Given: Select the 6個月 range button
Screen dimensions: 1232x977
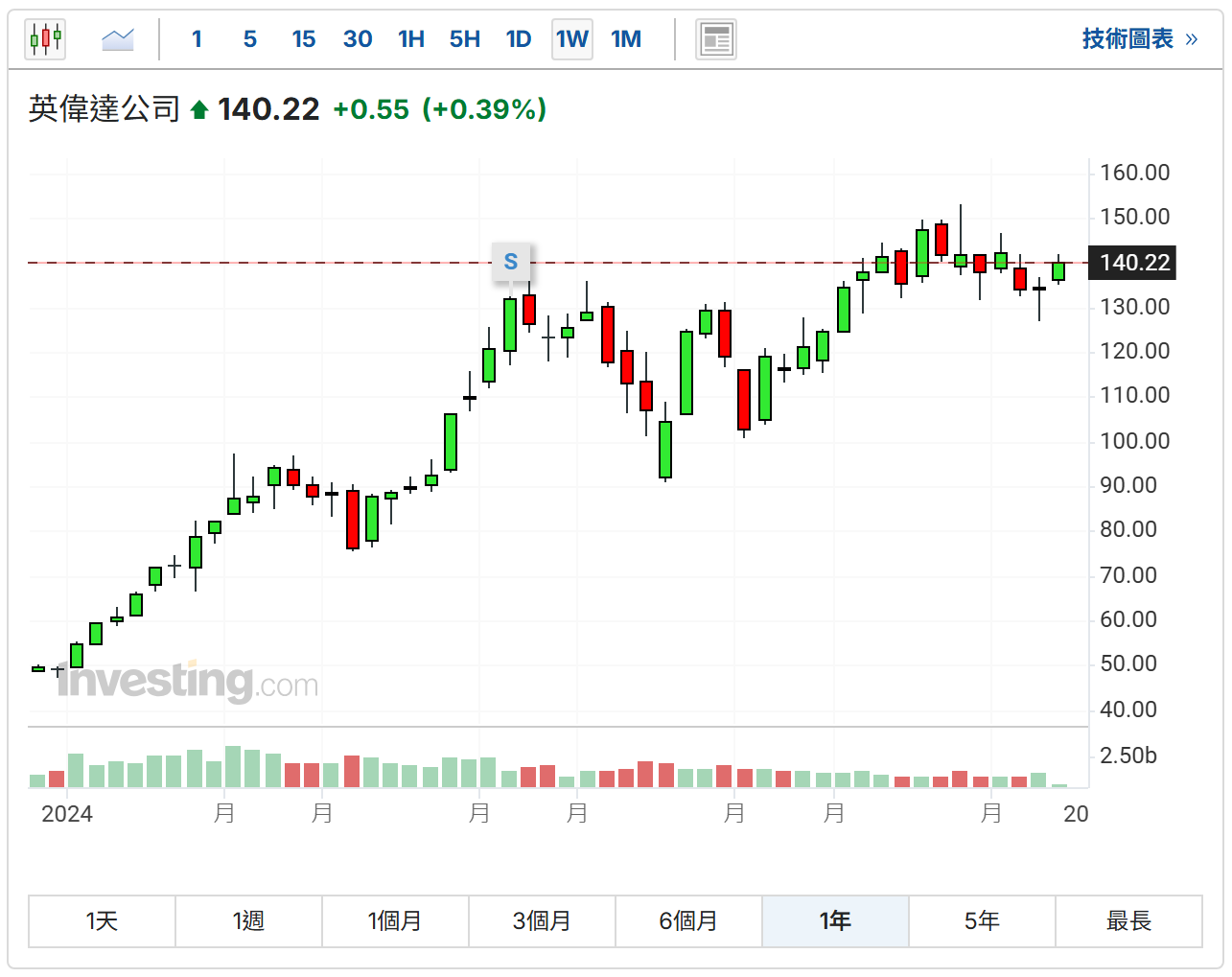Looking at the screenshot, I should click(x=688, y=921).
